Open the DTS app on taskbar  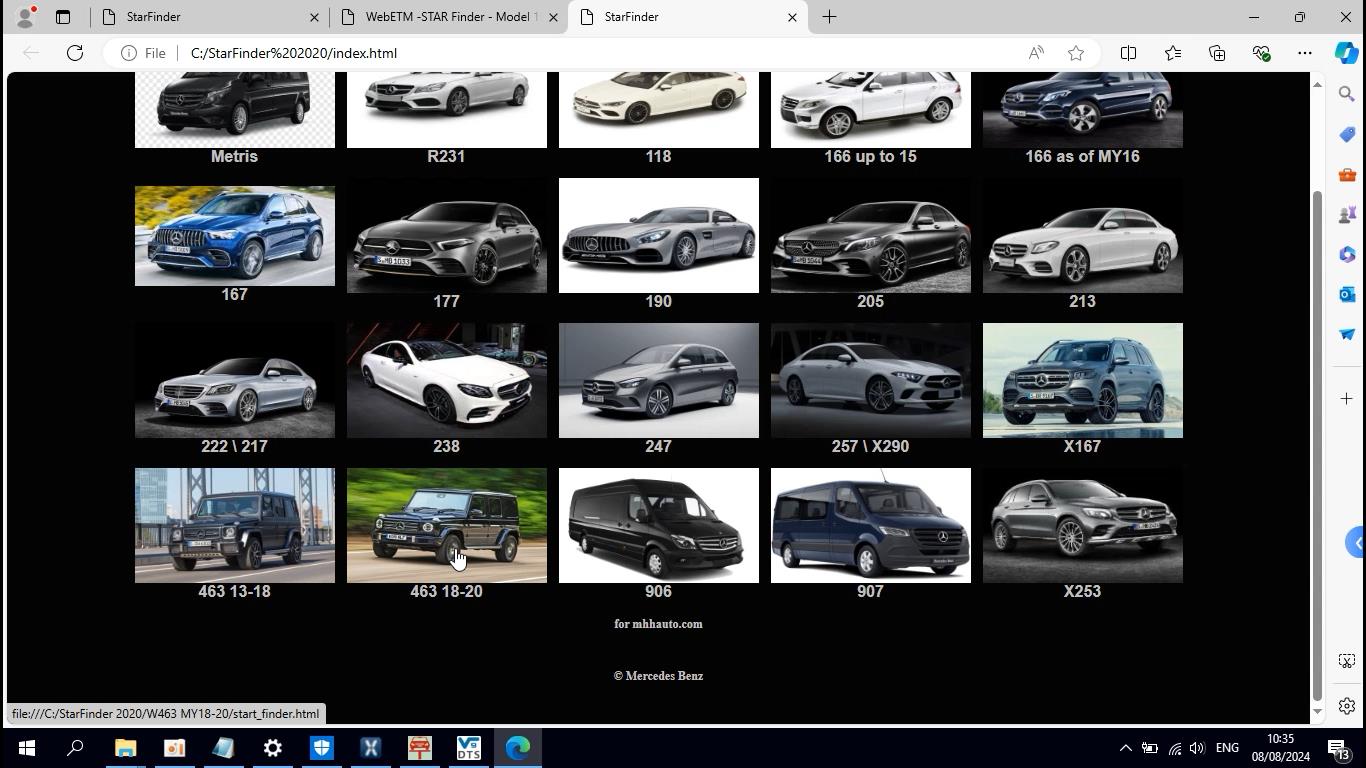pyautogui.click(x=468, y=748)
